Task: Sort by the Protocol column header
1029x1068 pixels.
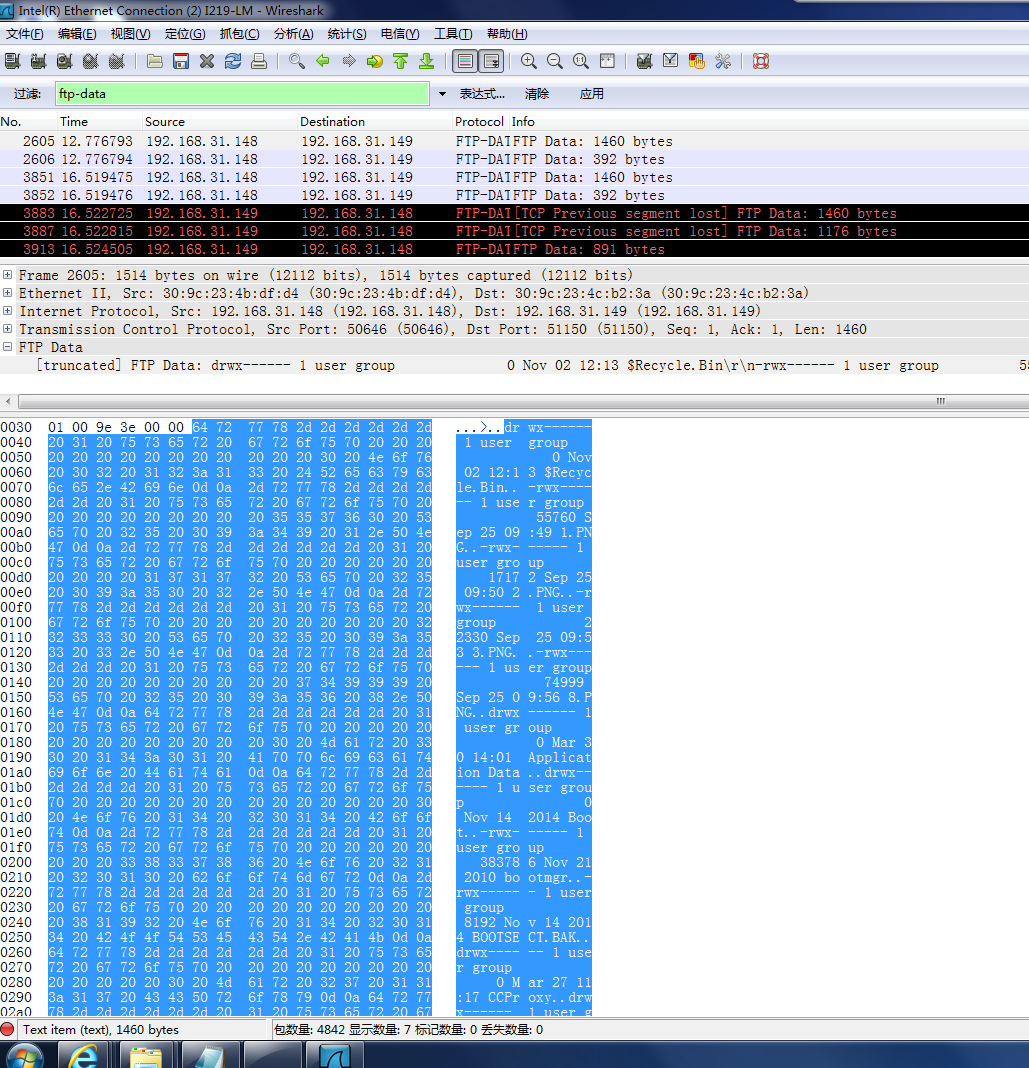Action: (x=479, y=121)
